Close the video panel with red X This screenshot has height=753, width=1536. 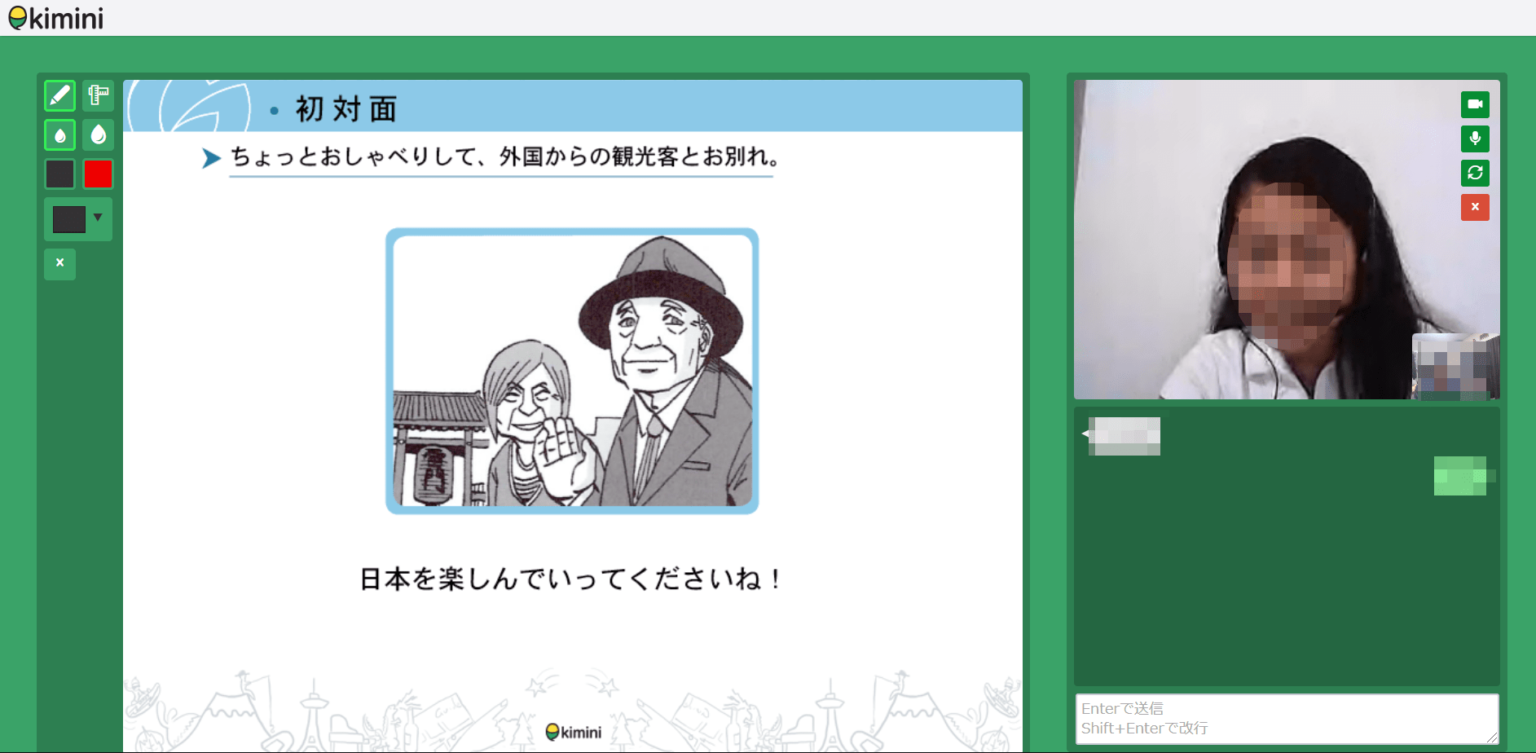click(1475, 207)
